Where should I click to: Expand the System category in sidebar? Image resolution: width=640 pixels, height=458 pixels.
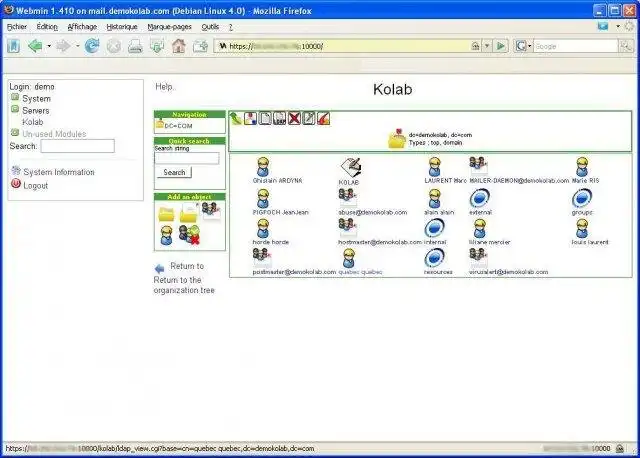point(15,97)
